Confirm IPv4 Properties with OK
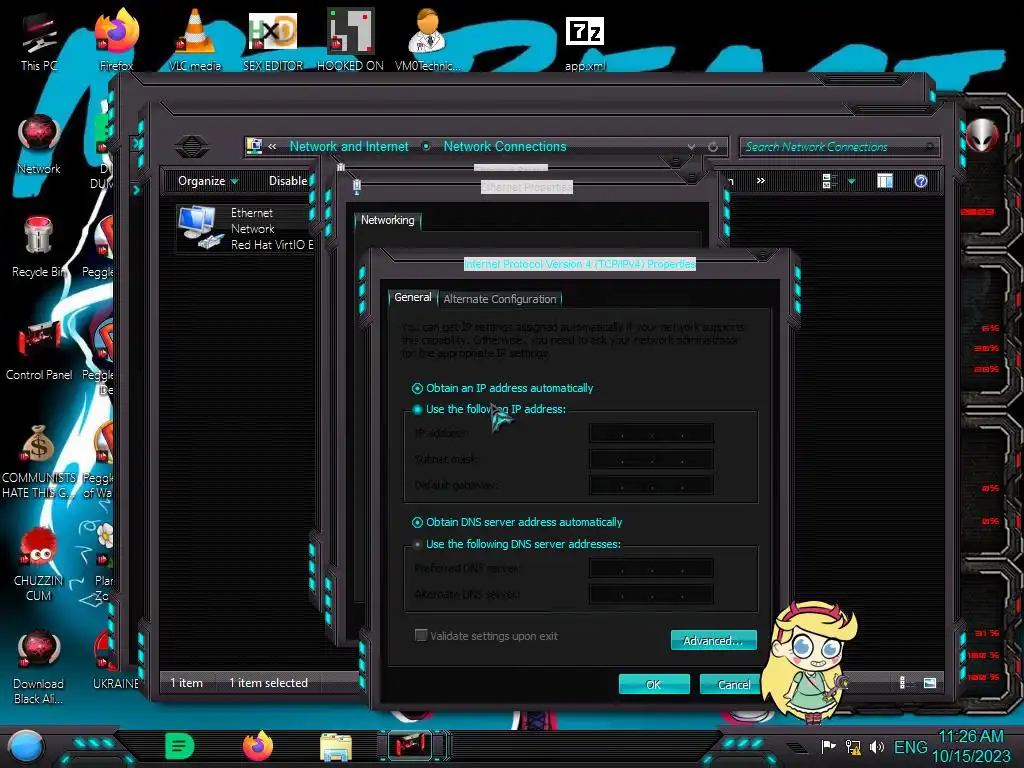Viewport: 1024px width, 768px height. (654, 684)
